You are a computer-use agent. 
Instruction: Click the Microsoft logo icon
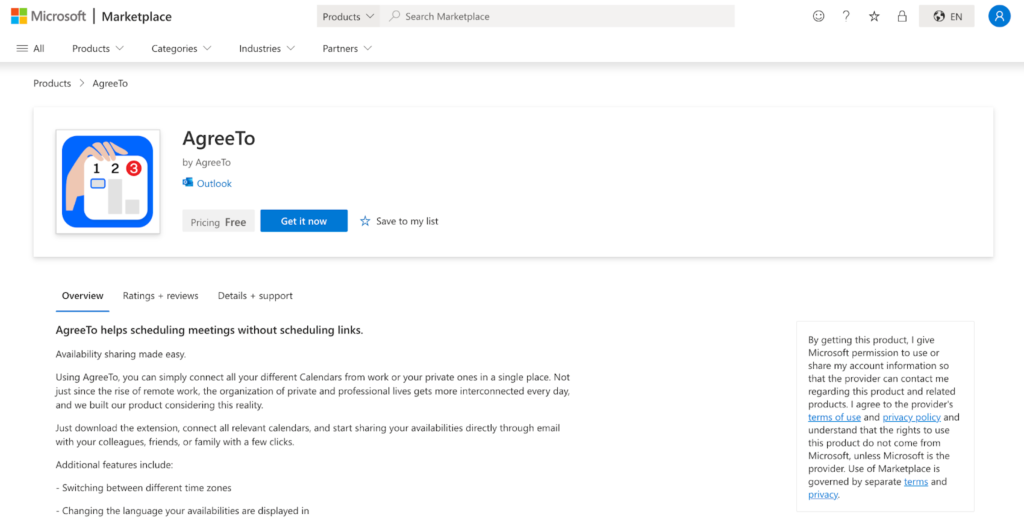19,16
